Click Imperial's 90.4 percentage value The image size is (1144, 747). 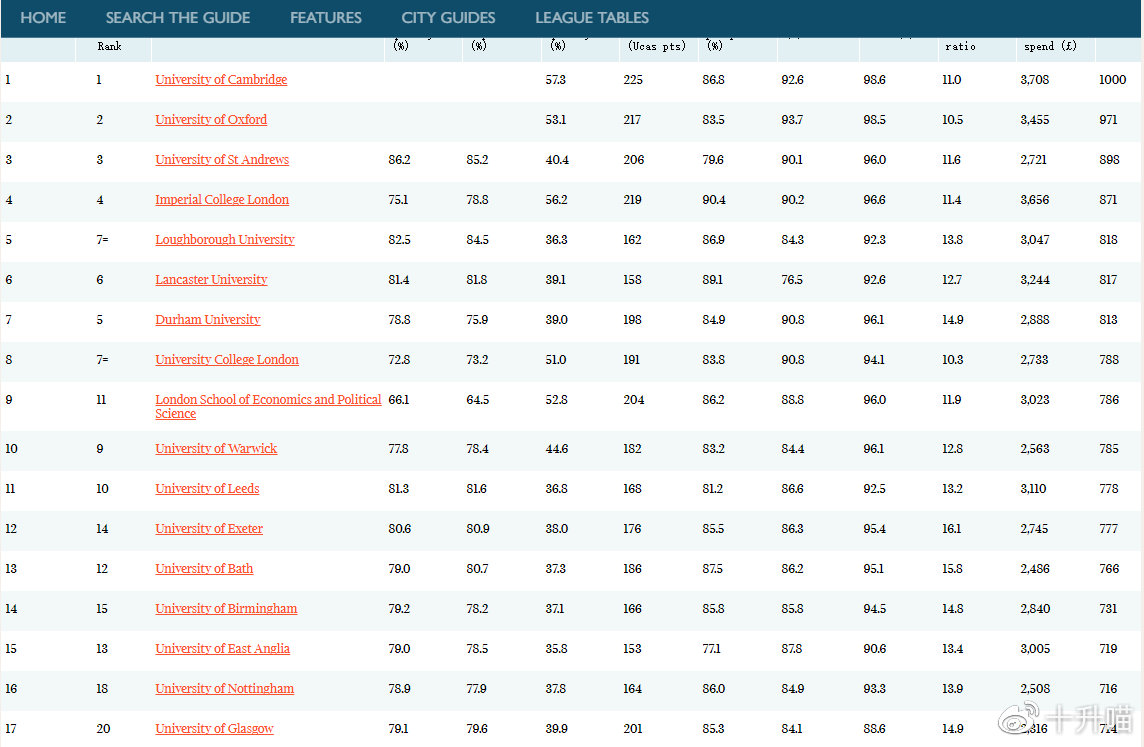click(x=714, y=201)
